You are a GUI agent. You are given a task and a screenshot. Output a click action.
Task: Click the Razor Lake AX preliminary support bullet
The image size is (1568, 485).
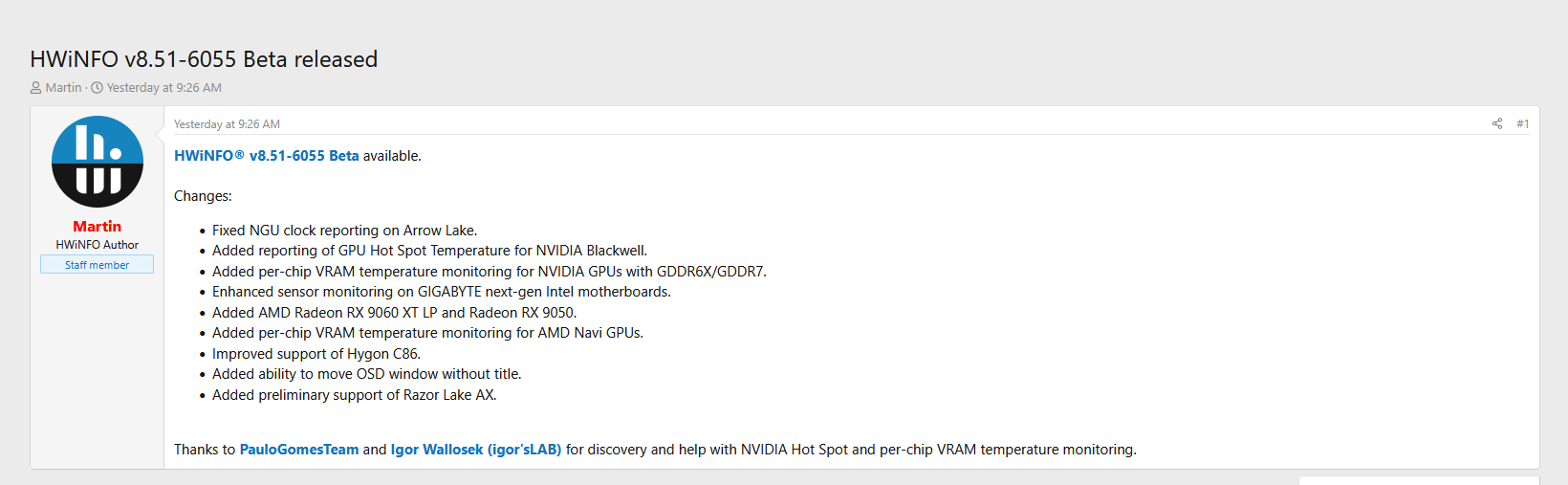point(355,395)
